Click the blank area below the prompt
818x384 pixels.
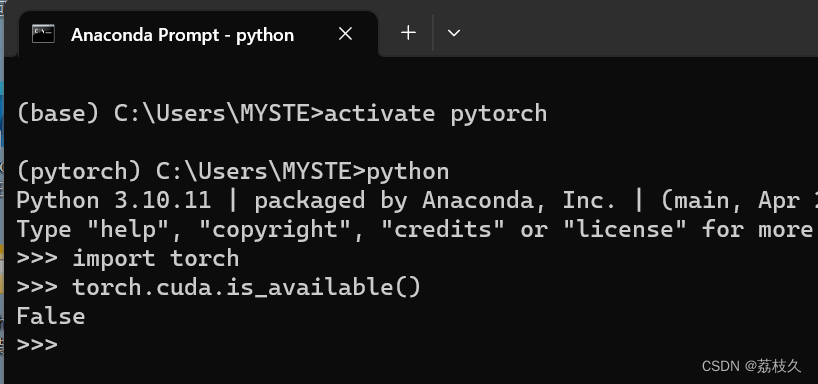point(365,368)
